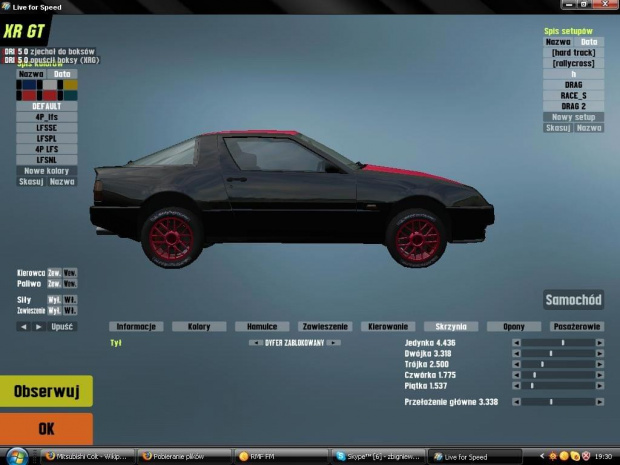Select the LFSSE color scheme

(47, 128)
